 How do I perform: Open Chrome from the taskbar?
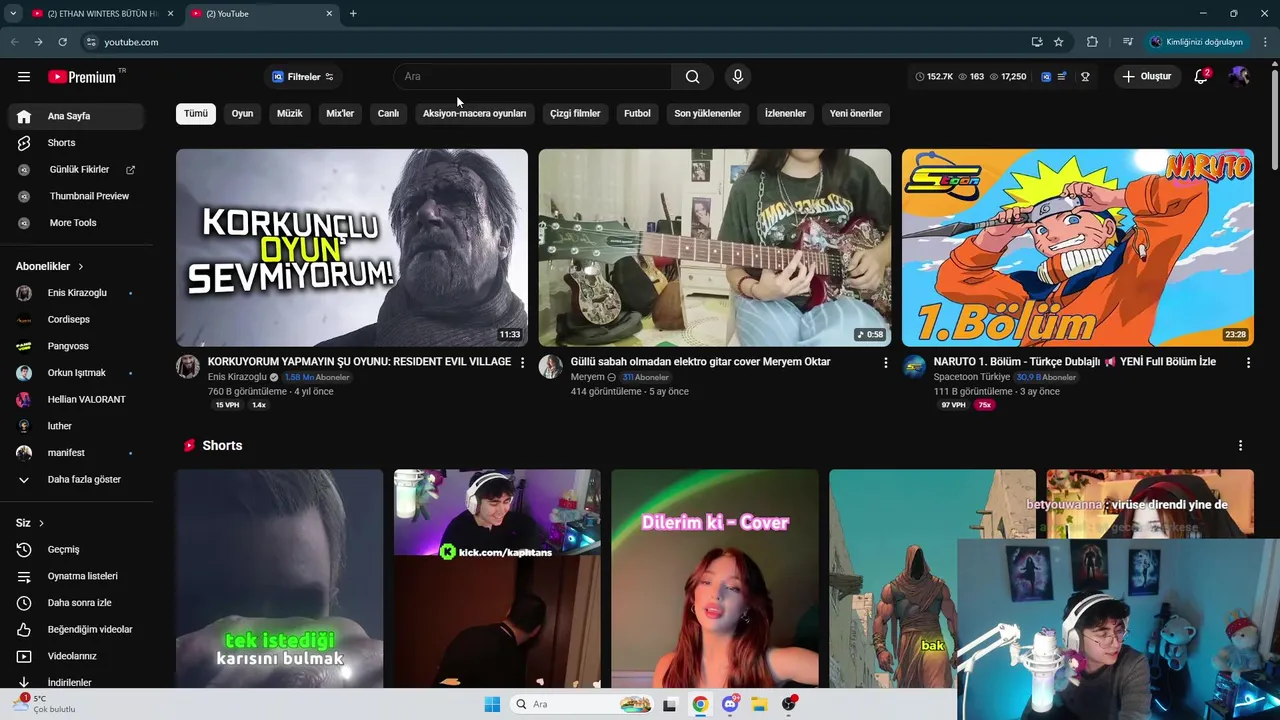coord(700,704)
